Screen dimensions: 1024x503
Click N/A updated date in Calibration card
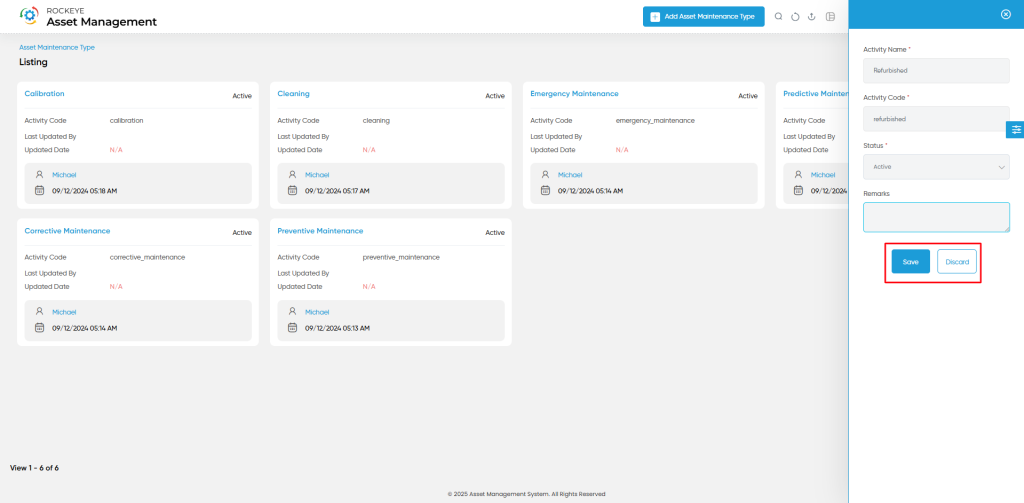(116, 150)
